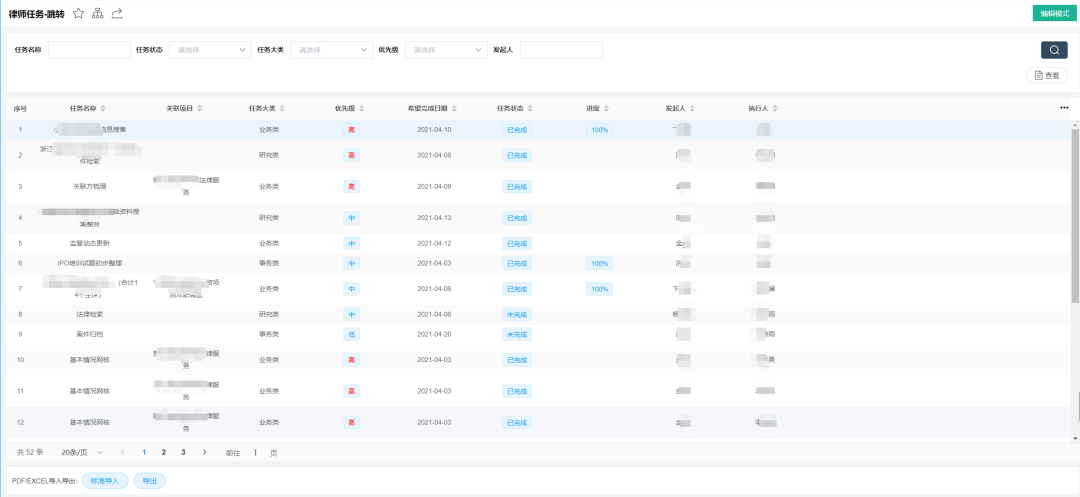This screenshot has height=497, width=1080.
Task: Sort by the 执行人 column arrows
Action: (775, 109)
